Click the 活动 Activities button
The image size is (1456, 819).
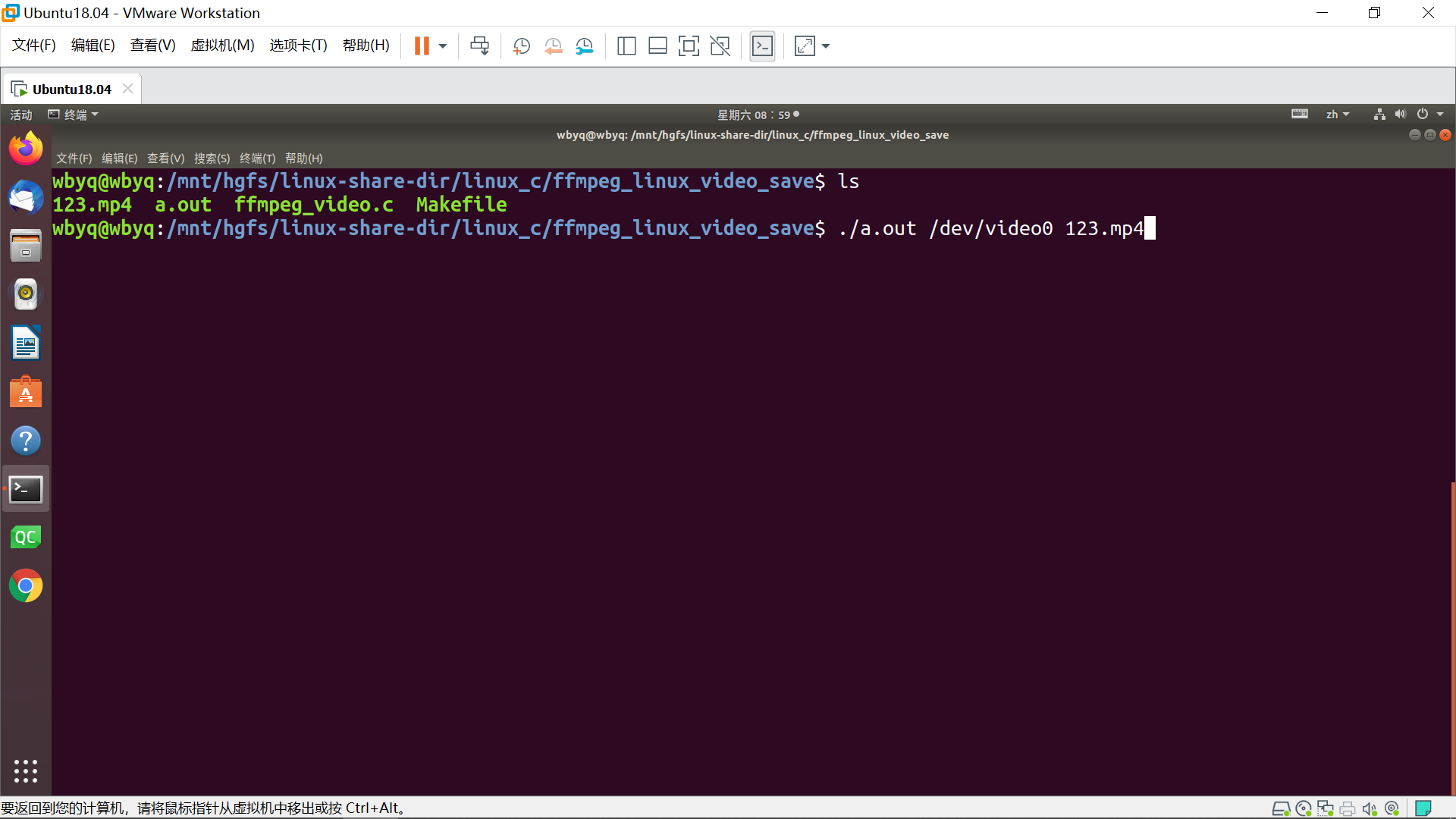point(21,115)
